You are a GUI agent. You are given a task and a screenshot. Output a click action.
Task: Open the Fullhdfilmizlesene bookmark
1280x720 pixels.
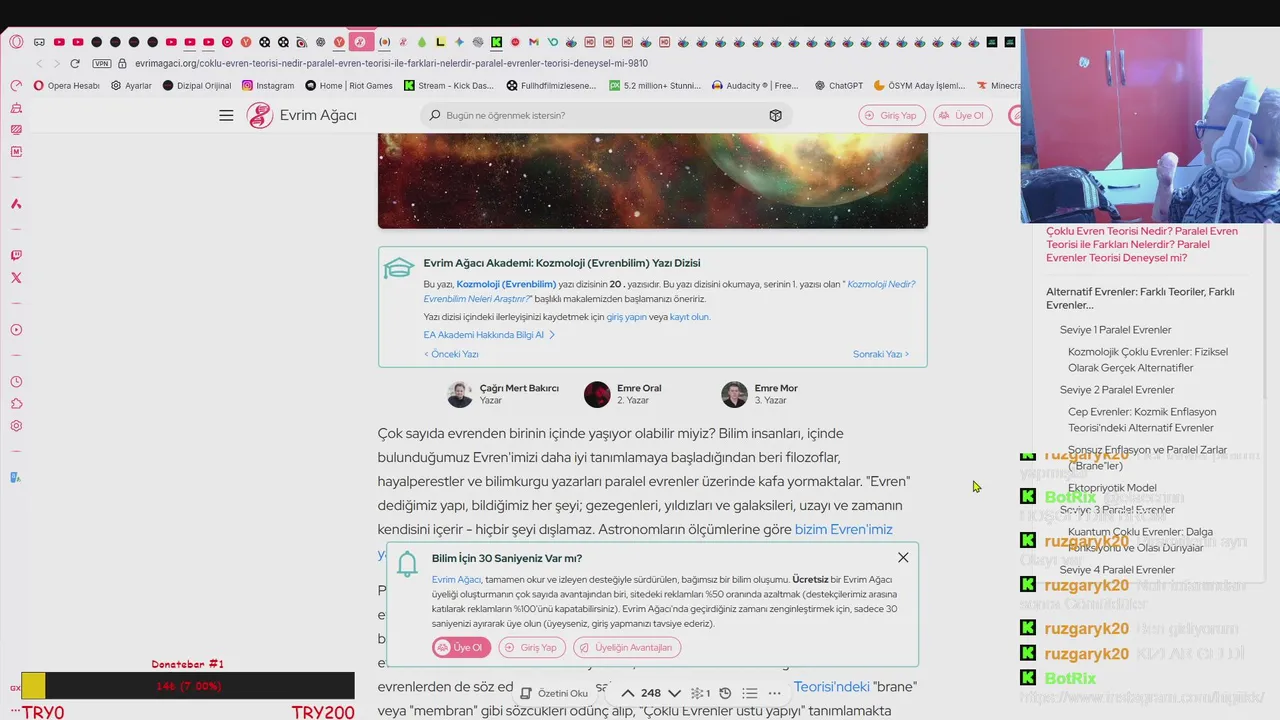pyautogui.click(x=551, y=86)
